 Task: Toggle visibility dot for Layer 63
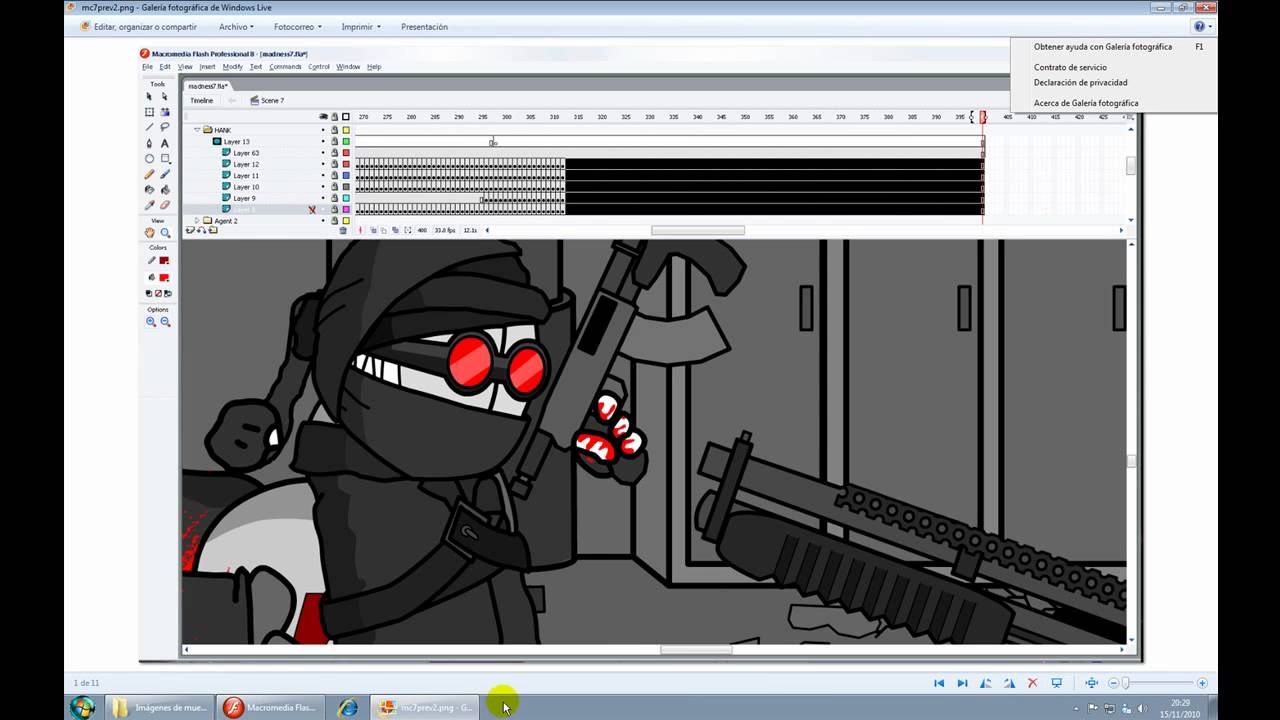click(x=323, y=153)
